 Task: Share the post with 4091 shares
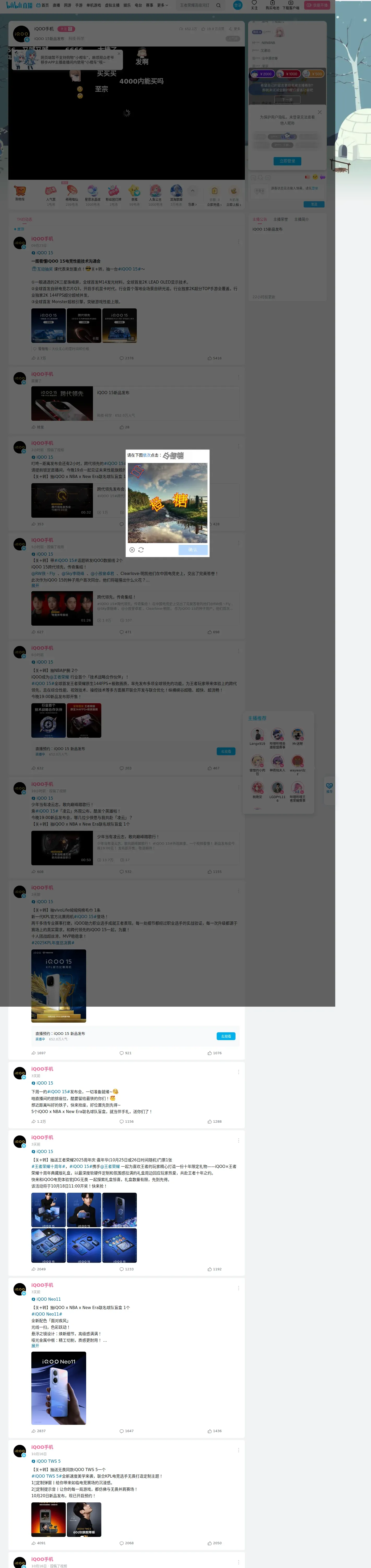click(38, 1543)
